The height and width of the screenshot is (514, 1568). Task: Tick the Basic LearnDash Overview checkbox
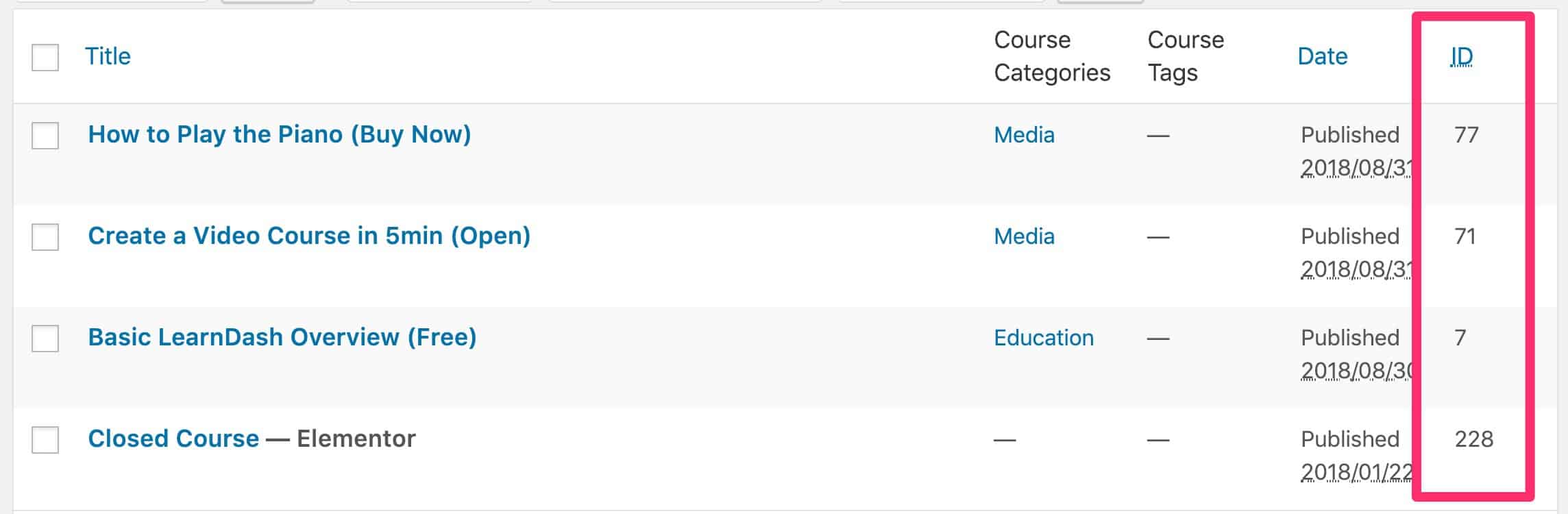(x=45, y=337)
